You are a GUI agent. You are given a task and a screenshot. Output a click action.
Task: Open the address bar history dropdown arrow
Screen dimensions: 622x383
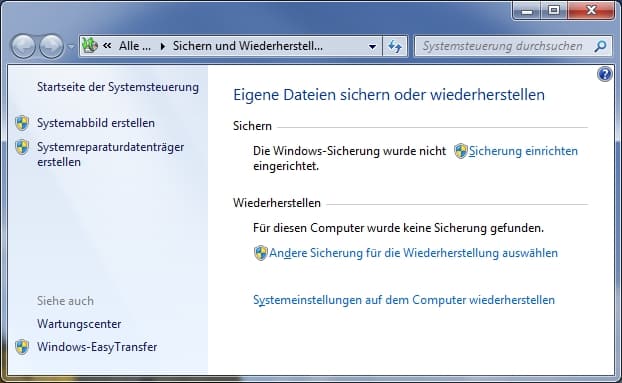[372, 46]
